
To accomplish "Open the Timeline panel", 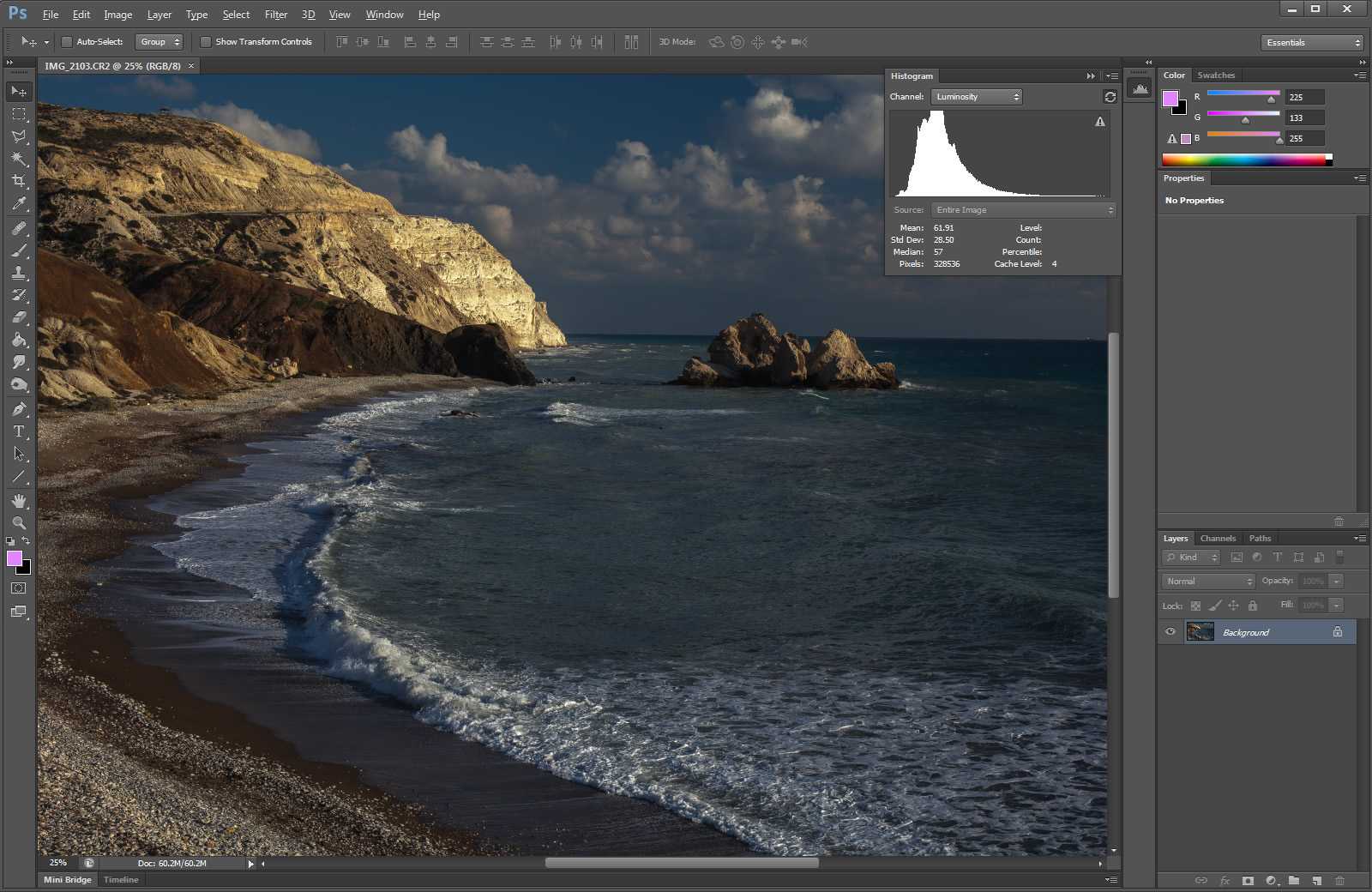I will [121, 880].
